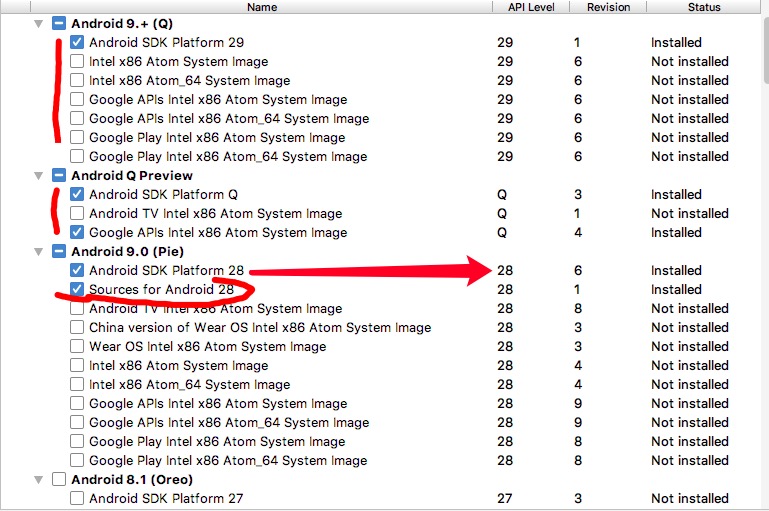Select the 'Android SDK Platform 29' row text
The image size is (769, 511).
(166, 42)
